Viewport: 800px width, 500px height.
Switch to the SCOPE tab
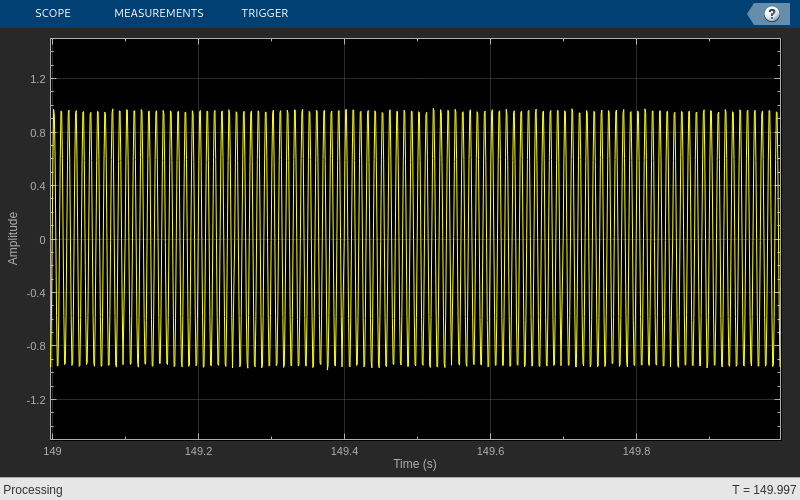pos(53,13)
